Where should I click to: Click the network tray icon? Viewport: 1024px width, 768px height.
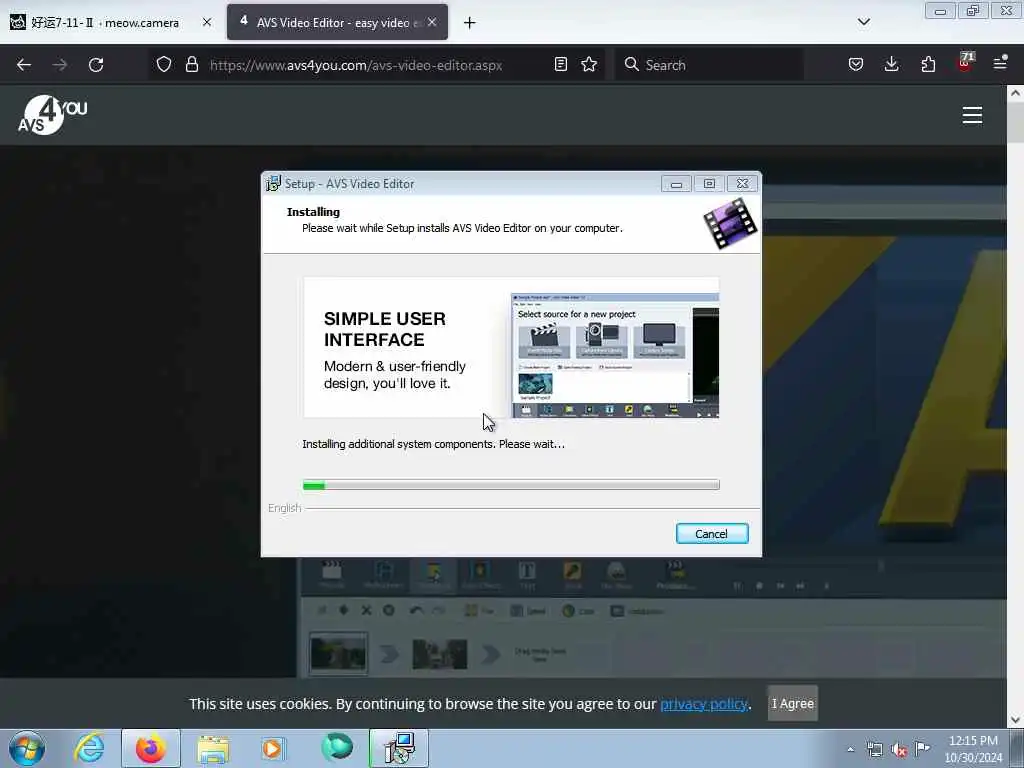pyautogui.click(x=874, y=750)
